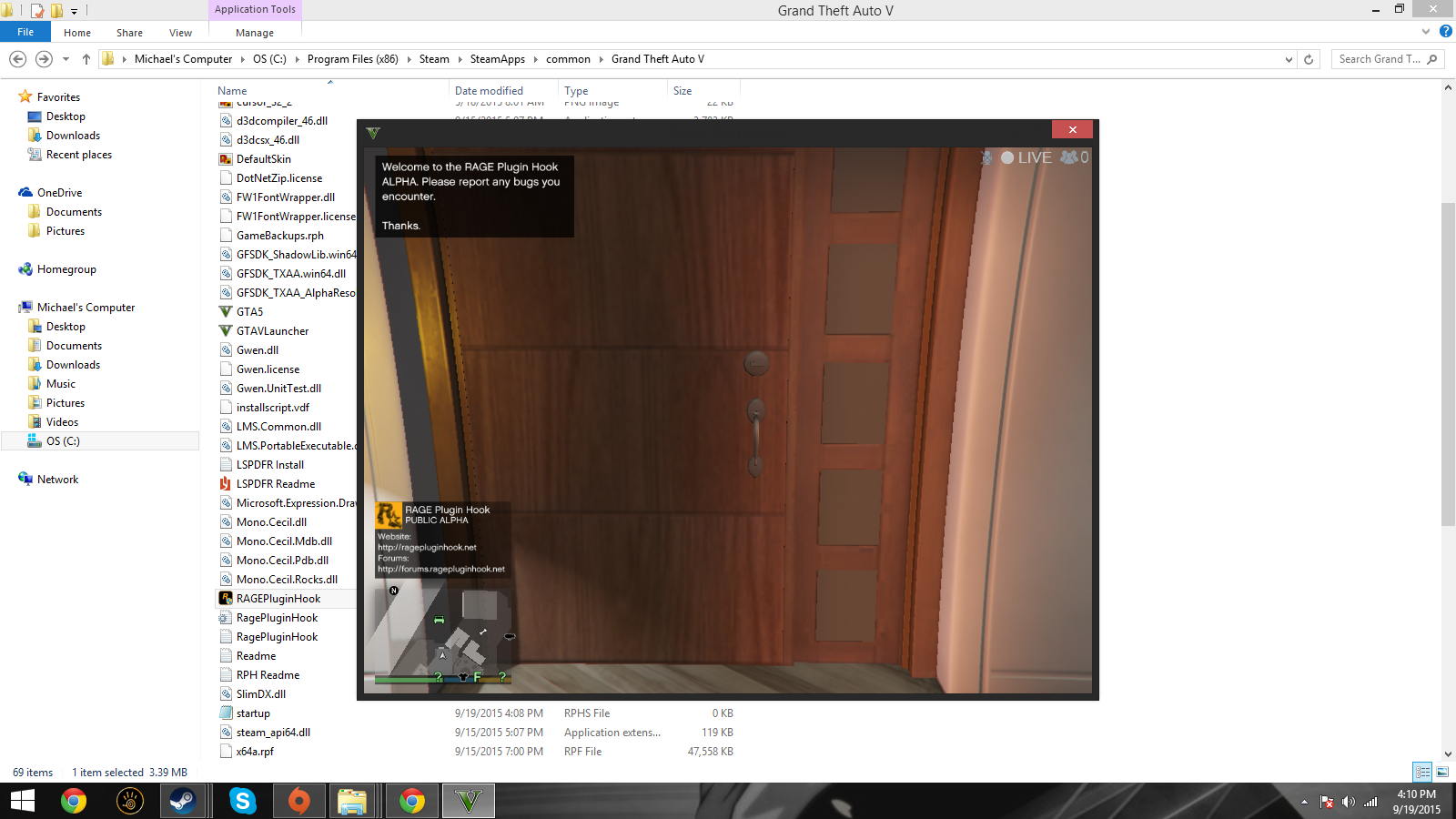The height and width of the screenshot is (819, 1456).
Task: Open Skype from the taskbar
Action: (243, 801)
